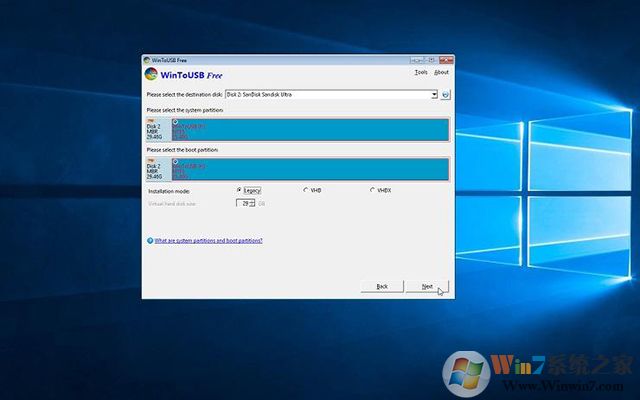Click the refresh disk list icon
This screenshot has height=400, width=640.
(x=446, y=95)
